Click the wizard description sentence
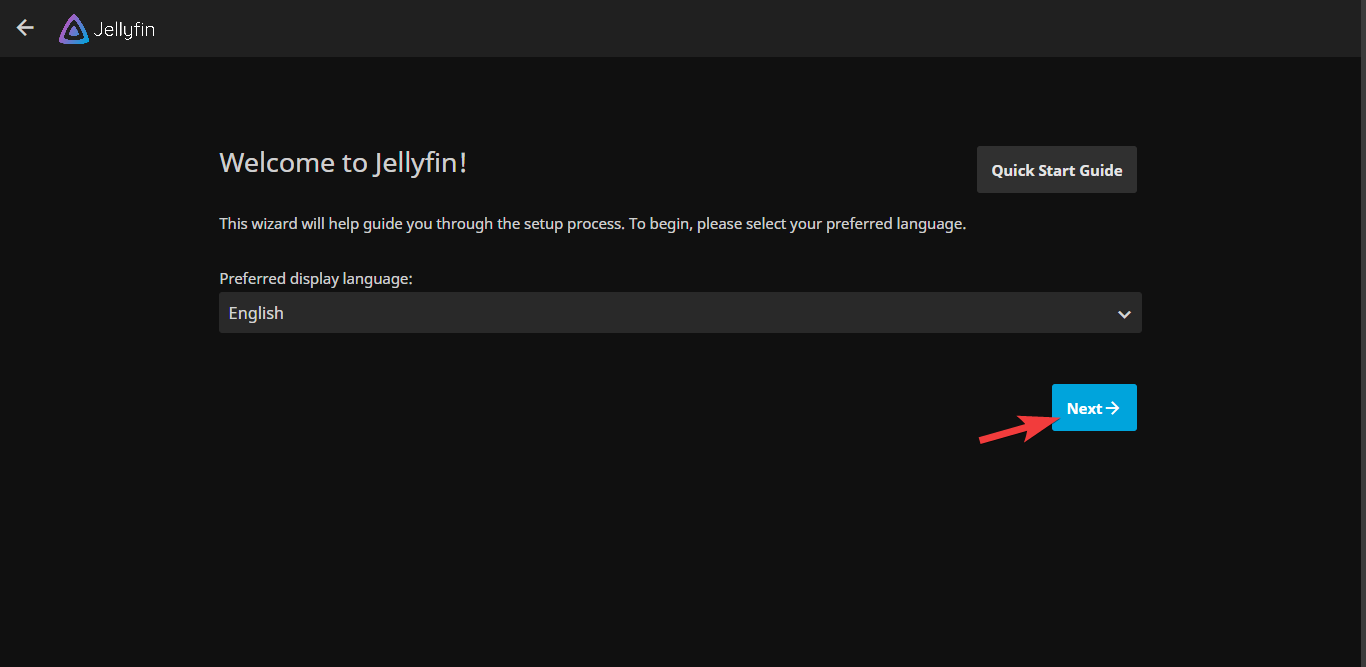 [592, 224]
